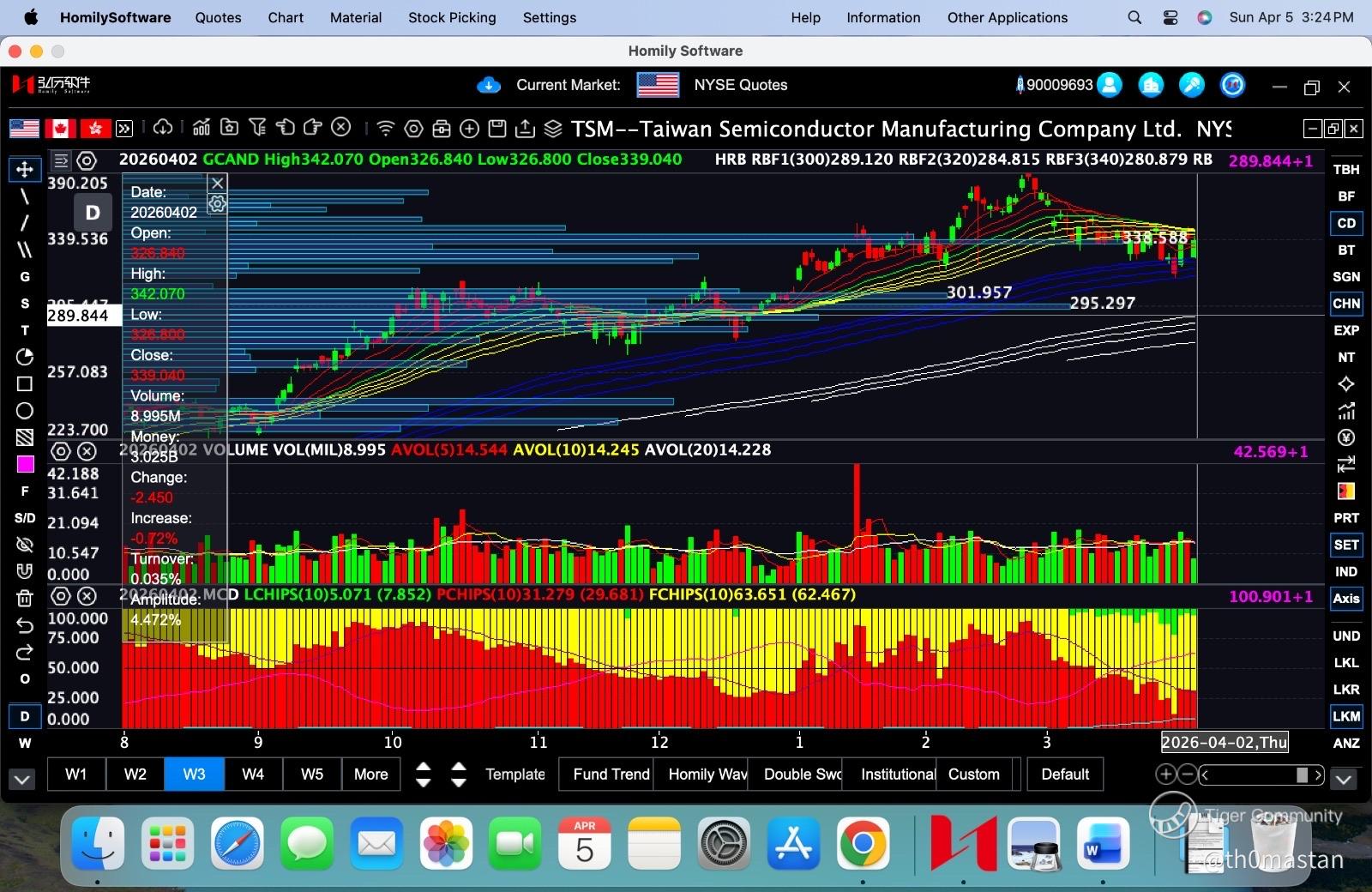Switch to the W1 workspace tab
The height and width of the screenshot is (892, 1372).
(x=76, y=774)
